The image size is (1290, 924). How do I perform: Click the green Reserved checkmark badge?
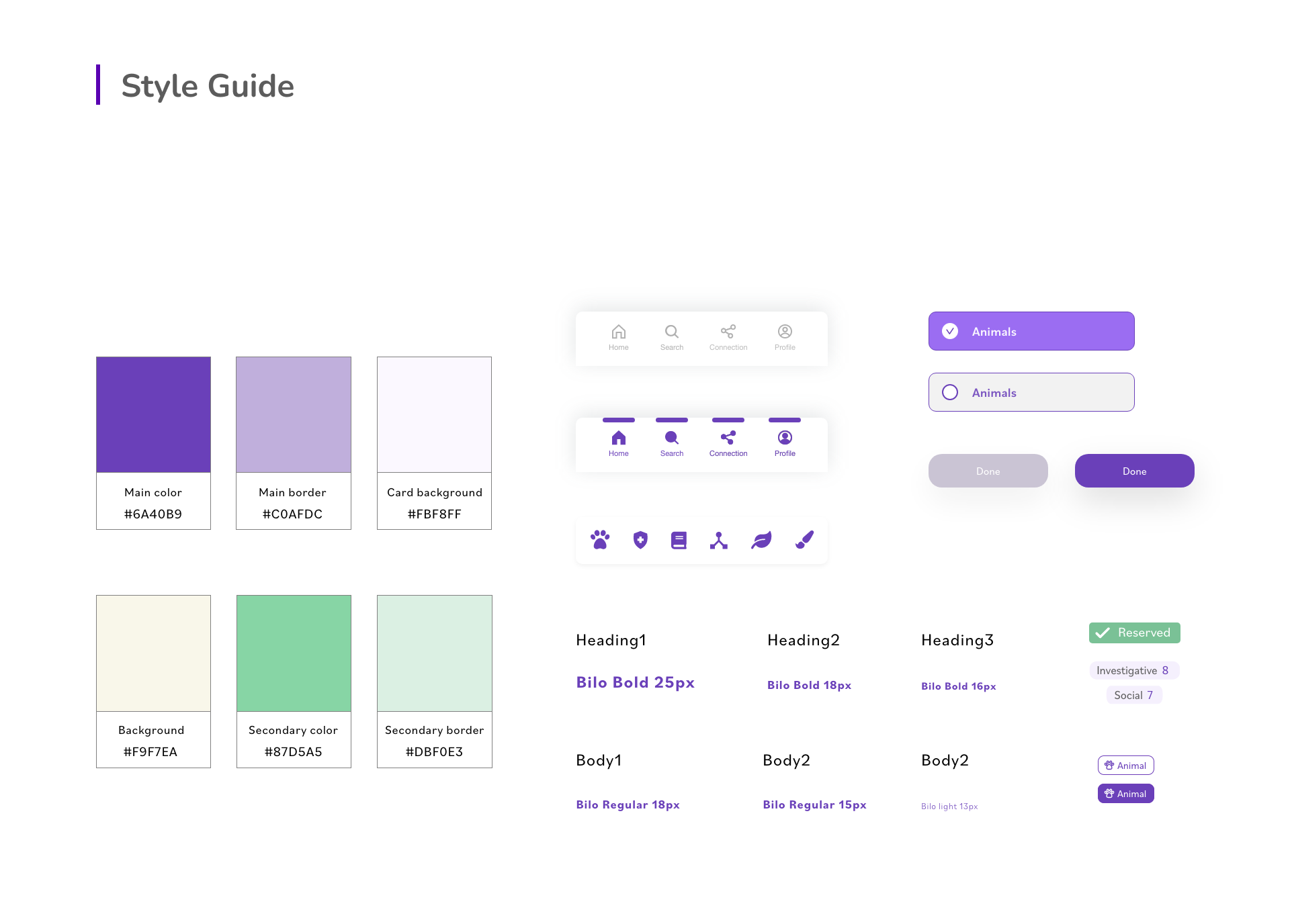(1134, 633)
